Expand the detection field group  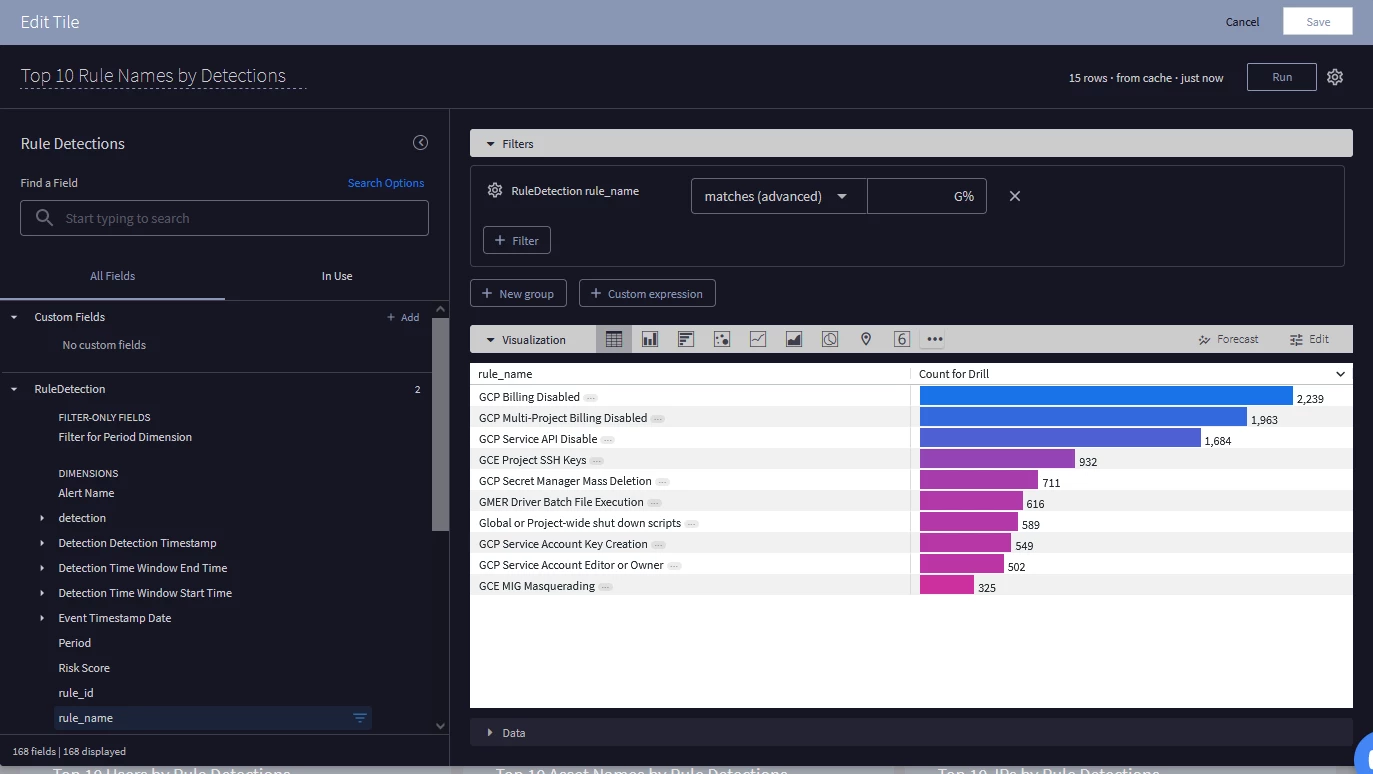tap(42, 518)
